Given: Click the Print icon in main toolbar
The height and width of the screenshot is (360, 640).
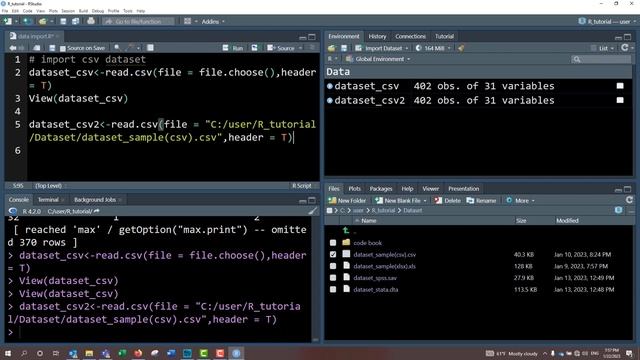Looking at the screenshot, I should (x=91, y=21).
